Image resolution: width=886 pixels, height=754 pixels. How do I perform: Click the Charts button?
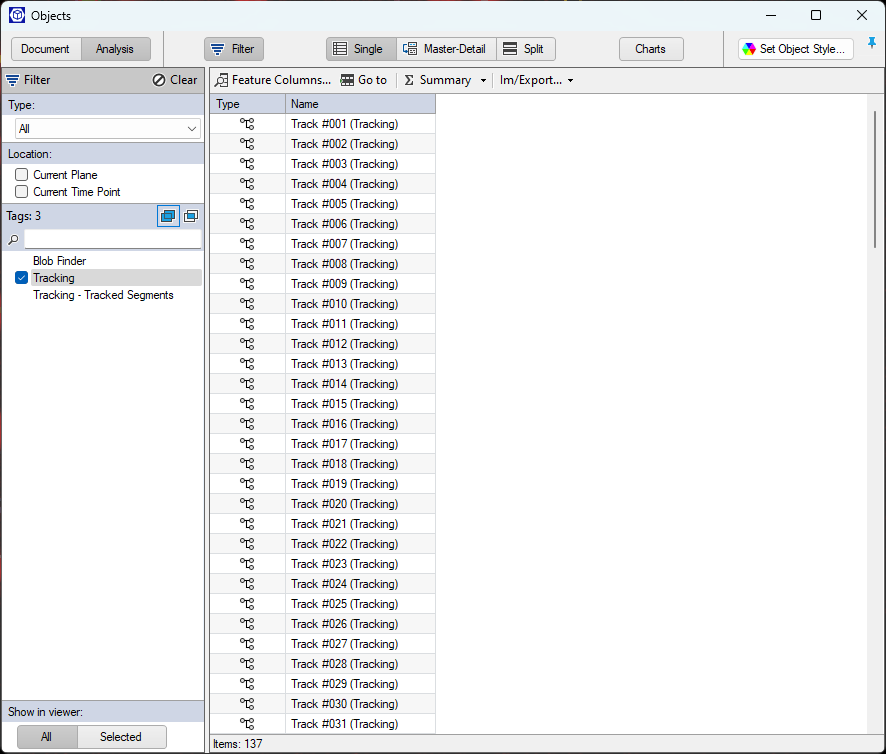651,48
